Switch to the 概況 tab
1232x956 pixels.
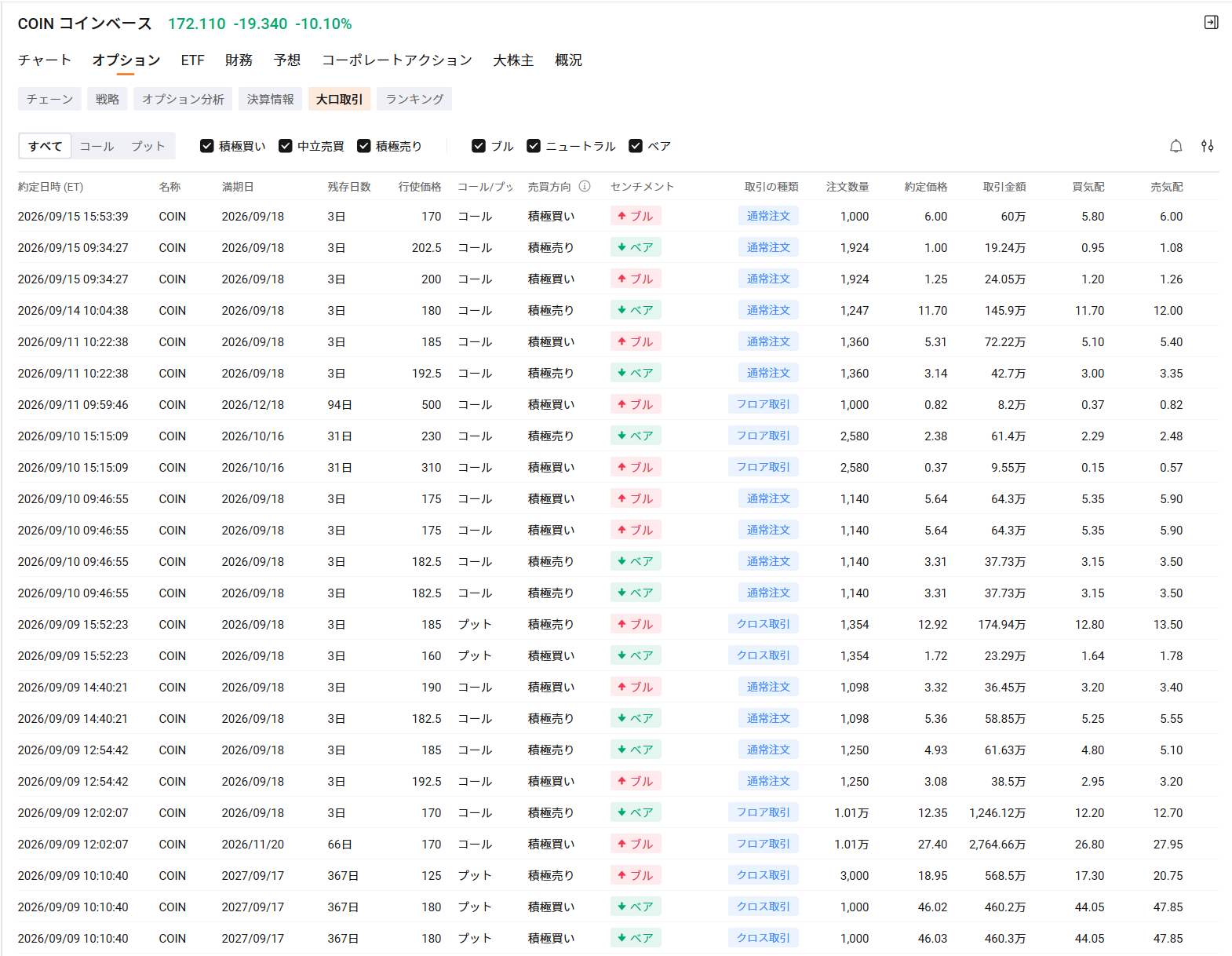pyautogui.click(x=568, y=60)
